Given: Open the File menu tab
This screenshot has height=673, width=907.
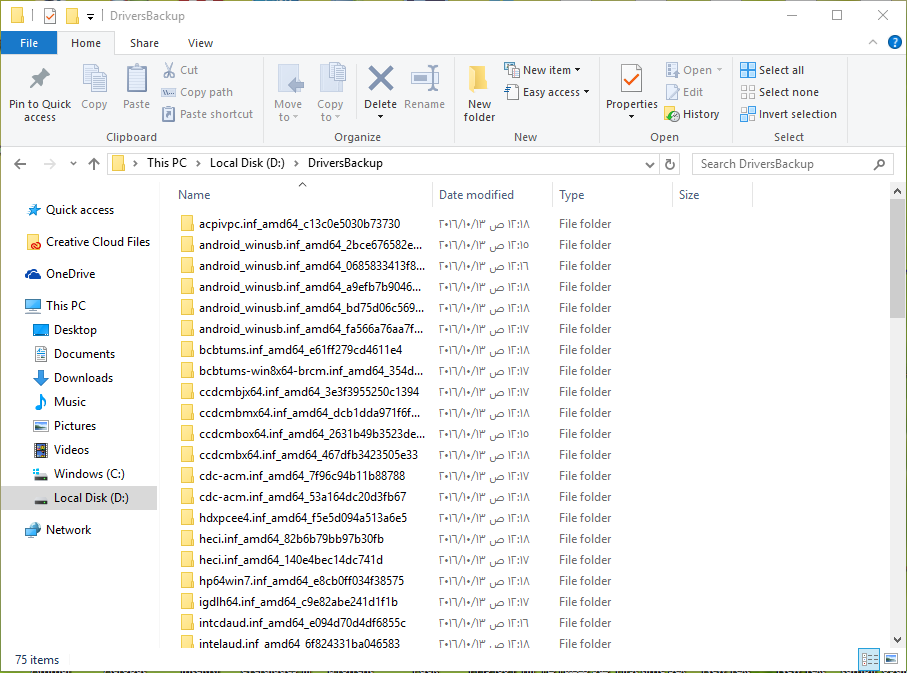Looking at the screenshot, I should (x=29, y=43).
